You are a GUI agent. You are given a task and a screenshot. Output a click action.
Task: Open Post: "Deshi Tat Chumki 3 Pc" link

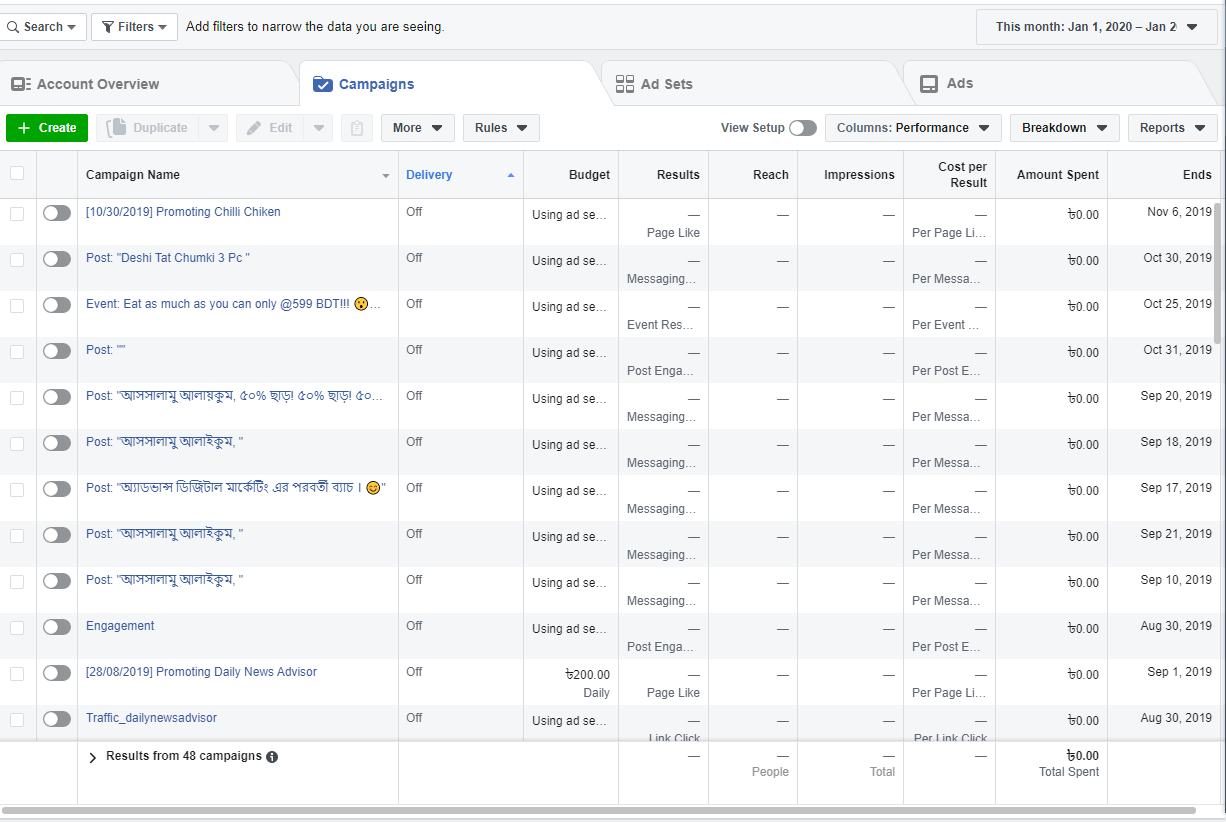(x=168, y=258)
